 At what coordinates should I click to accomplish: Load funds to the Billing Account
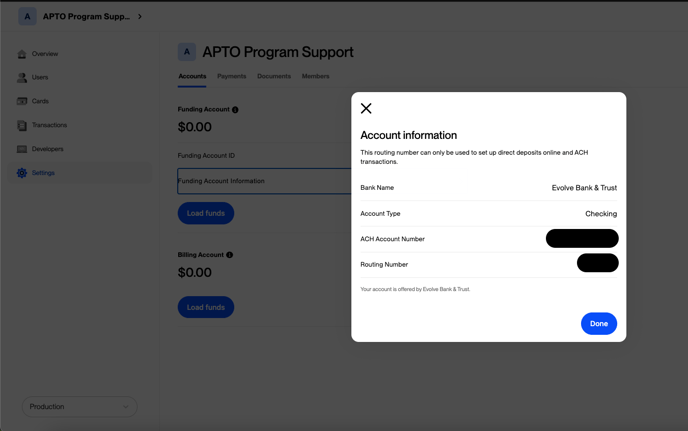coord(206,307)
